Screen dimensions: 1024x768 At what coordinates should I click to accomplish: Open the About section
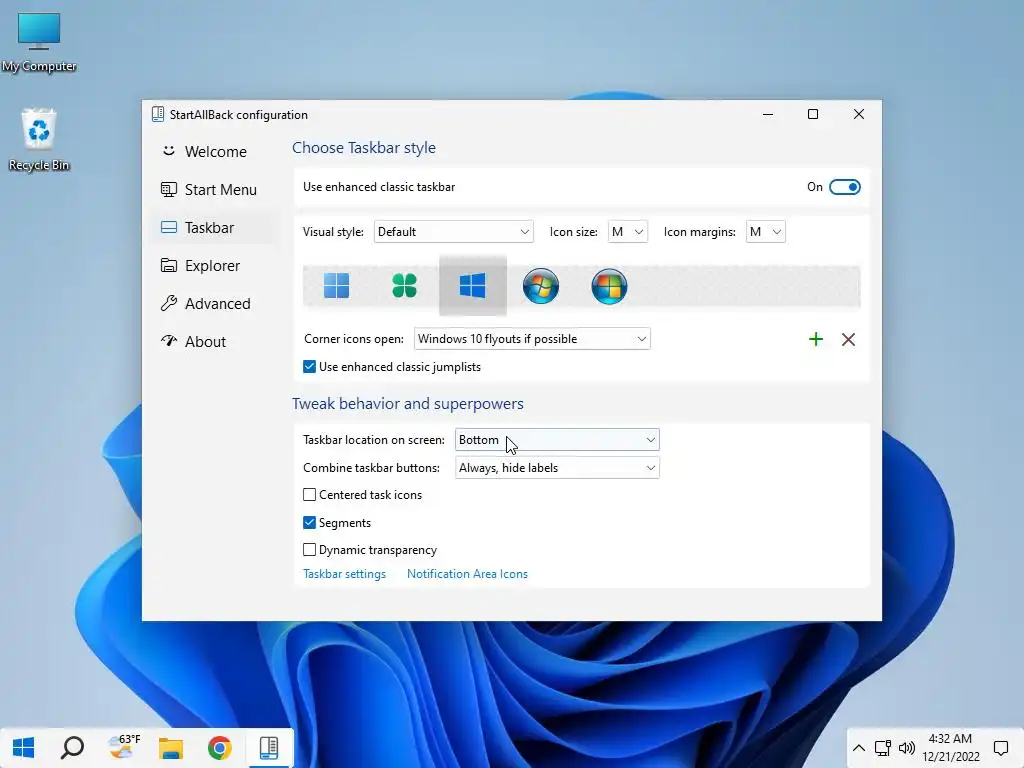pyautogui.click(x=214, y=342)
